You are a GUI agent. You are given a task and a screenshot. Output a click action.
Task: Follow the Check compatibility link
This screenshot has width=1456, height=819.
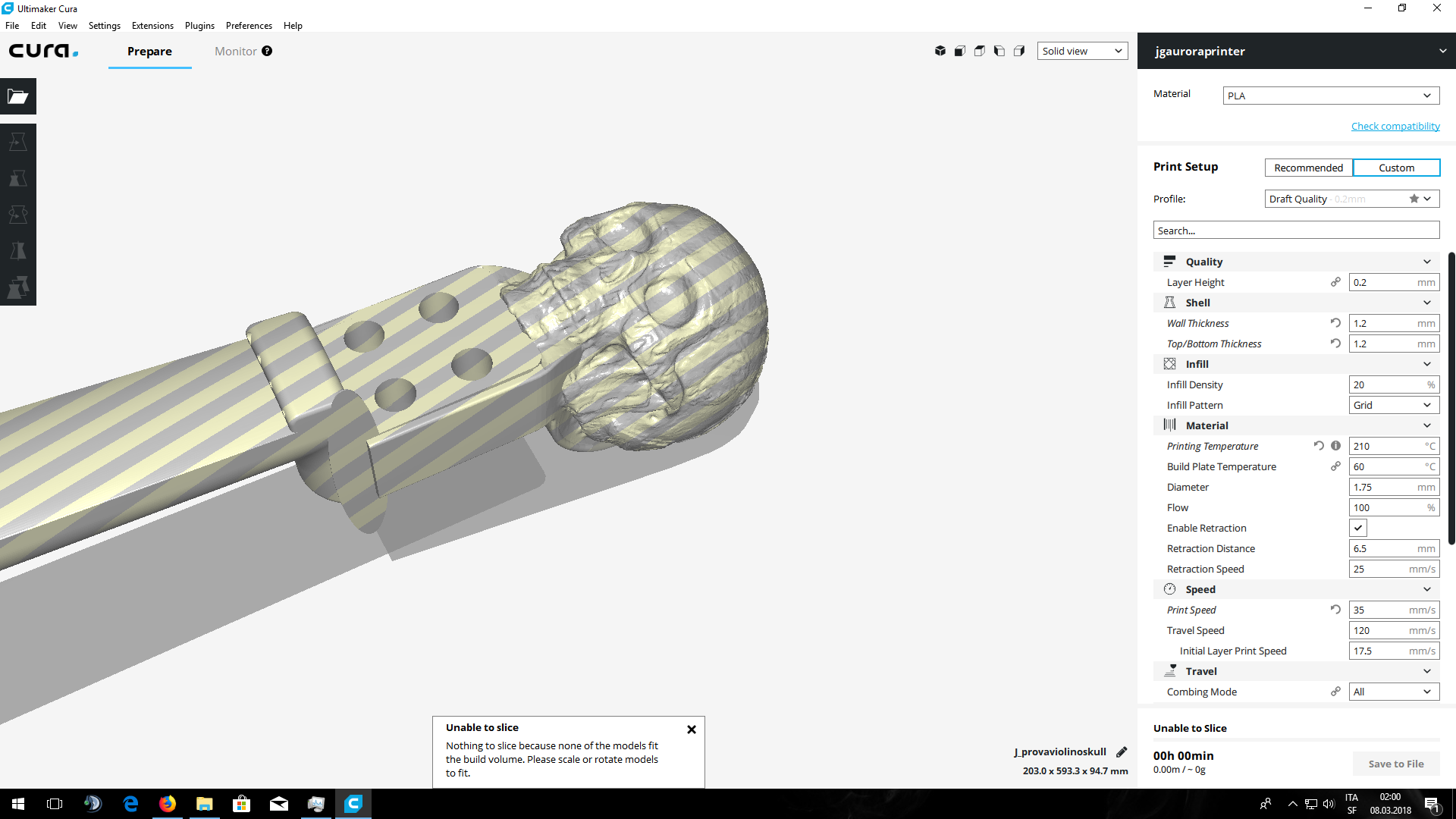tap(1395, 126)
